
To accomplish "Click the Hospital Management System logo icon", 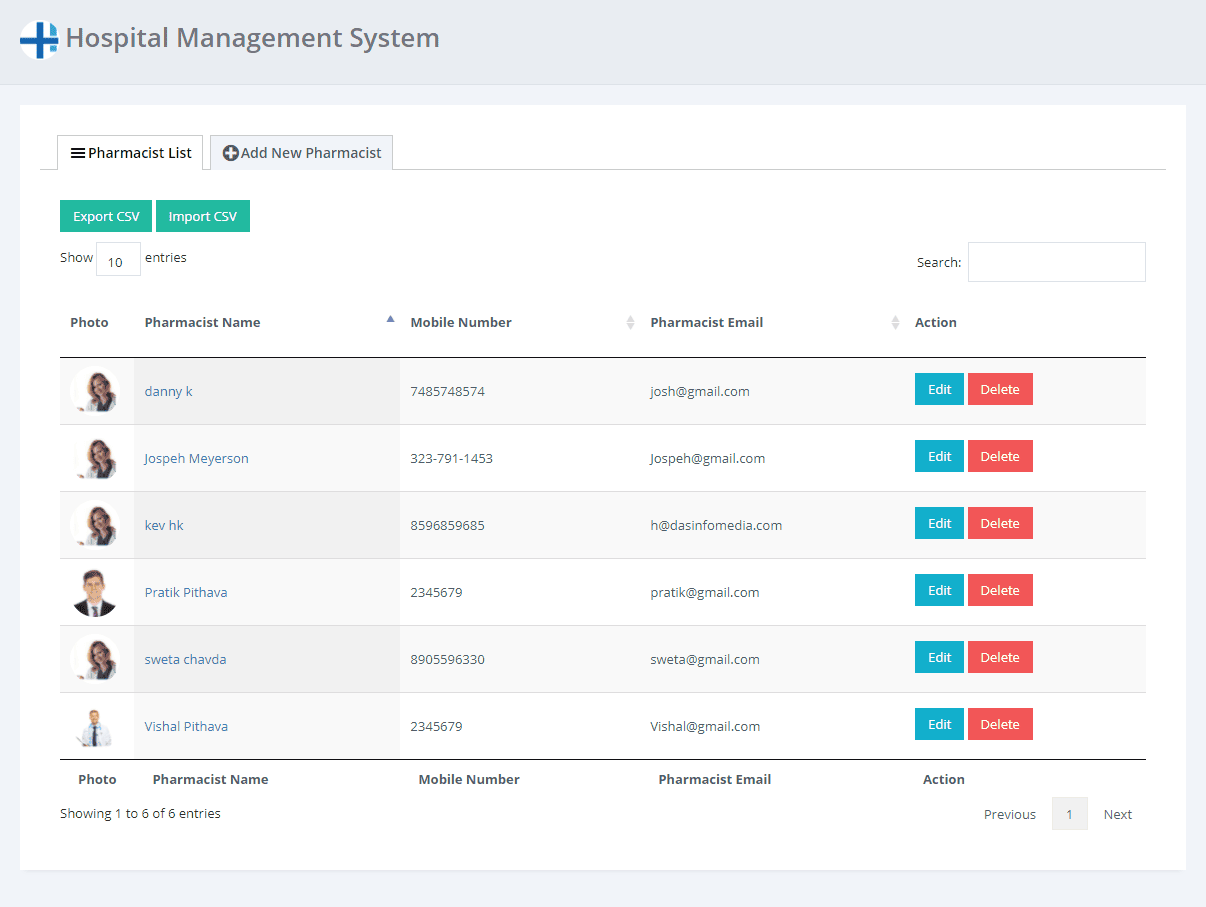I will click(39, 40).
